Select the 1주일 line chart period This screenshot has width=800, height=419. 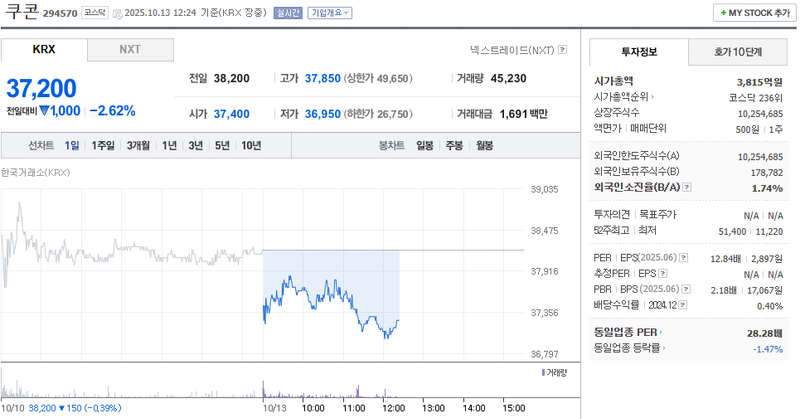[x=103, y=146]
